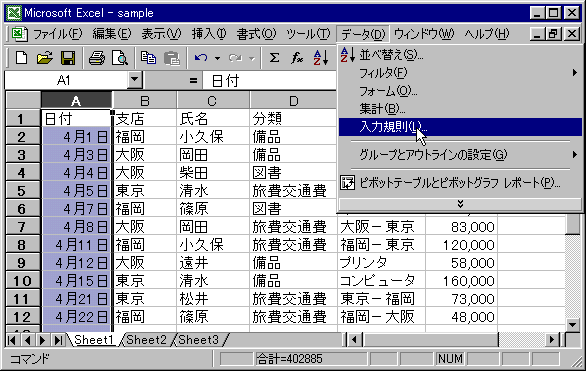This screenshot has width=586, height=371.
Task: Click the Select All corner button
Action: pos(23,100)
